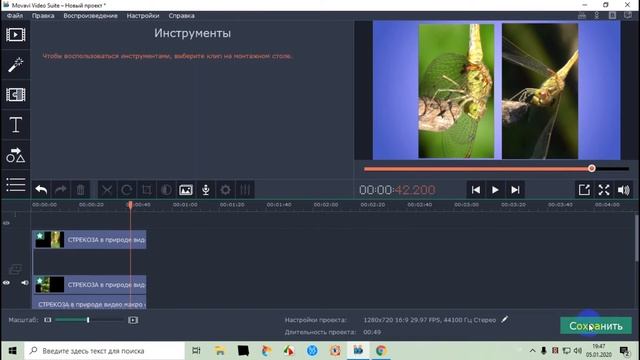This screenshot has width=640, height=360.
Task: Select the overlay track СТРЕКОЗА clip
Action: tap(89, 240)
